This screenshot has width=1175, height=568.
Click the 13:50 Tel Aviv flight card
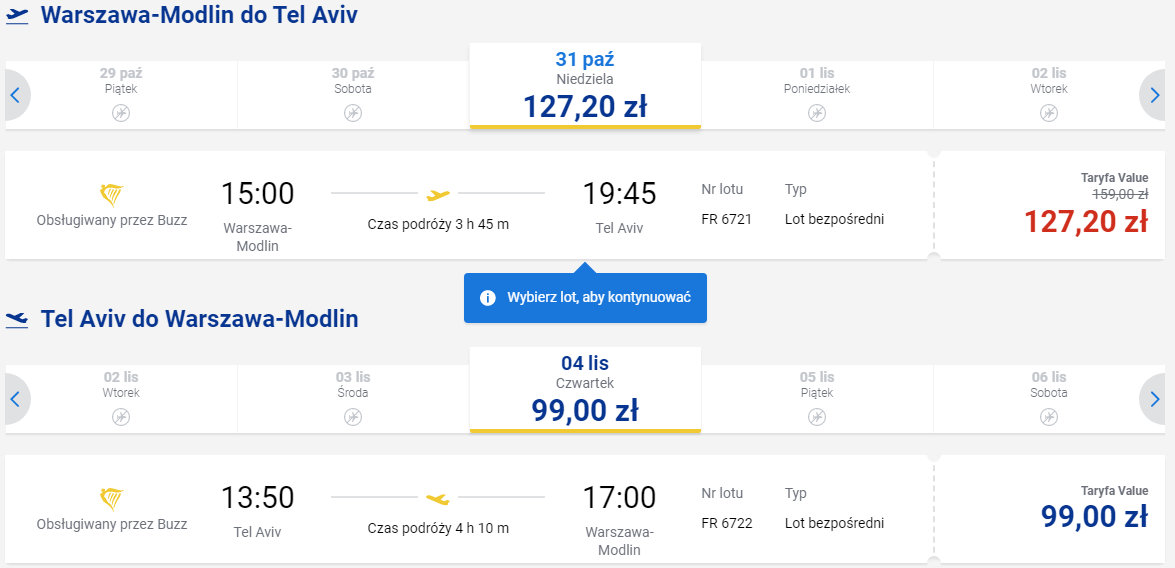(469, 509)
